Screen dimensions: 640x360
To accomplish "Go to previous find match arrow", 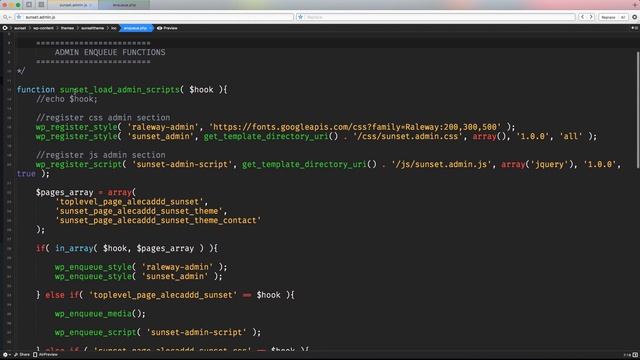I will point(582,17).
